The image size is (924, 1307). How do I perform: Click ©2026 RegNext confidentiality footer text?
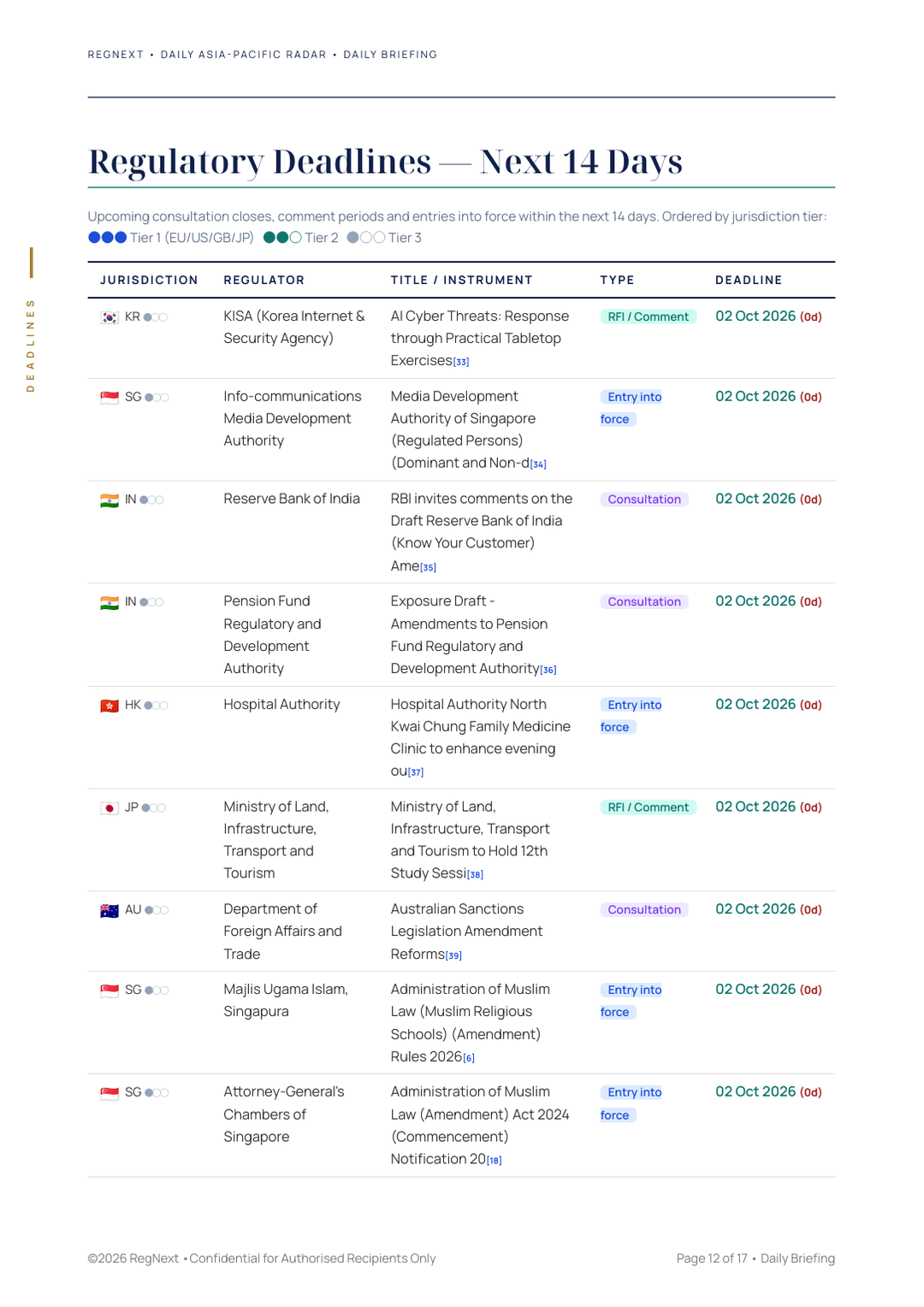pos(262,1258)
